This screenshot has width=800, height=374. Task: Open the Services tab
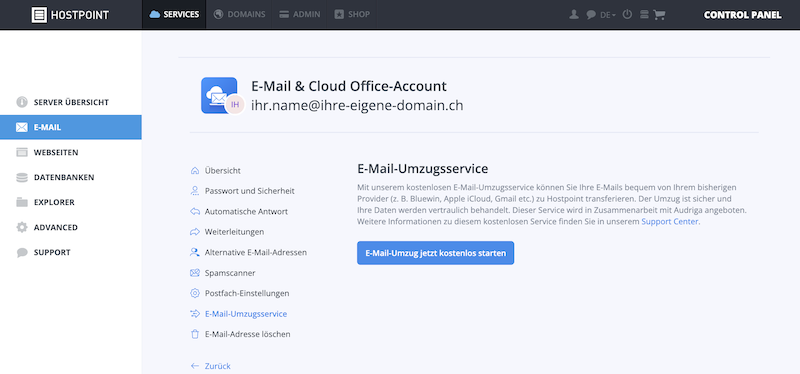pyautogui.click(x=174, y=14)
